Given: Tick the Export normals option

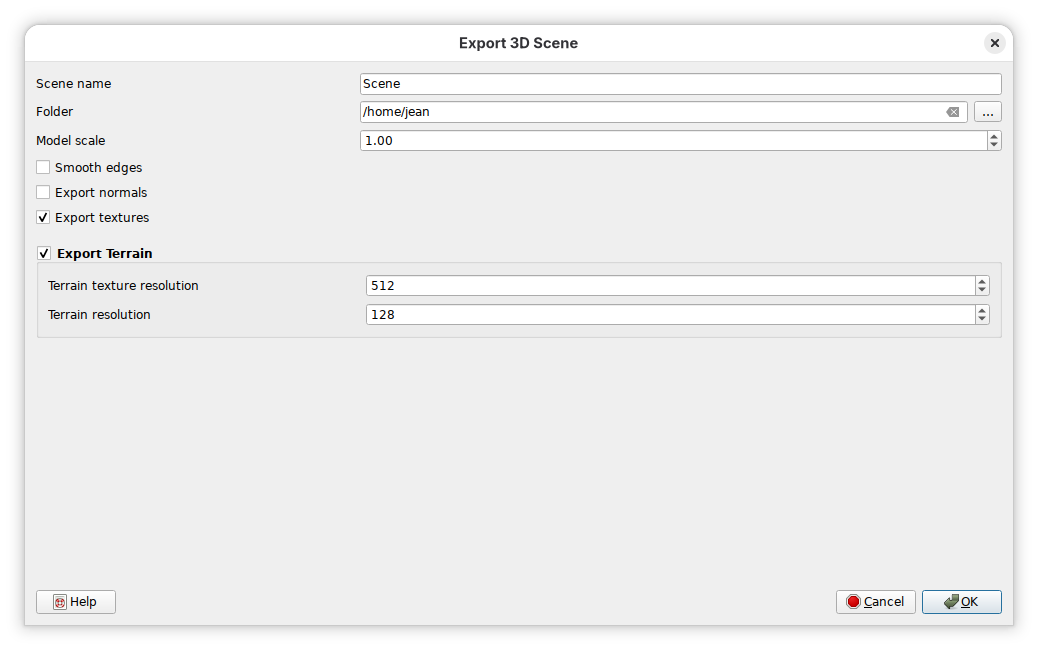Looking at the screenshot, I should tap(43, 192).
